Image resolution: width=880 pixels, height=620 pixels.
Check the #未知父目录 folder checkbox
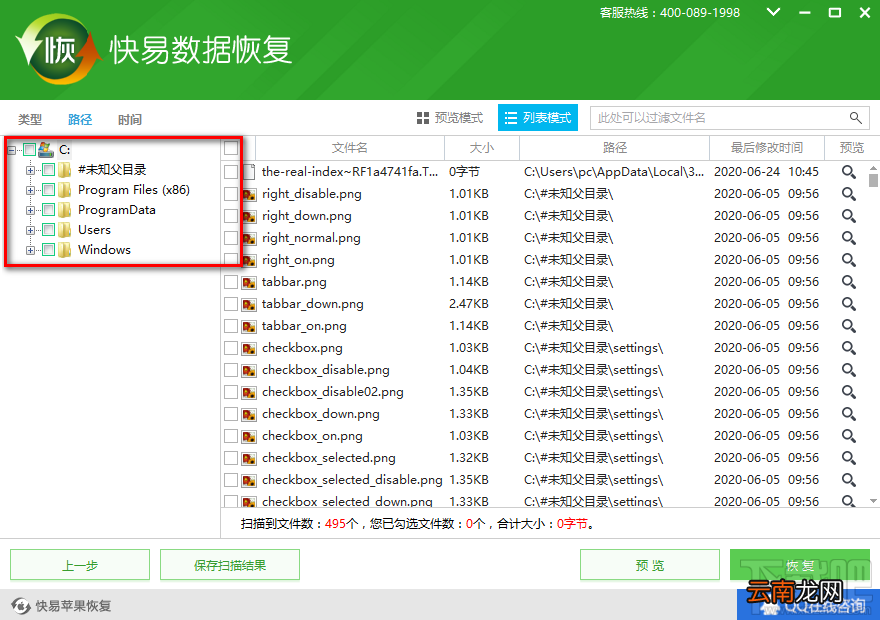[x=49, y=169]
